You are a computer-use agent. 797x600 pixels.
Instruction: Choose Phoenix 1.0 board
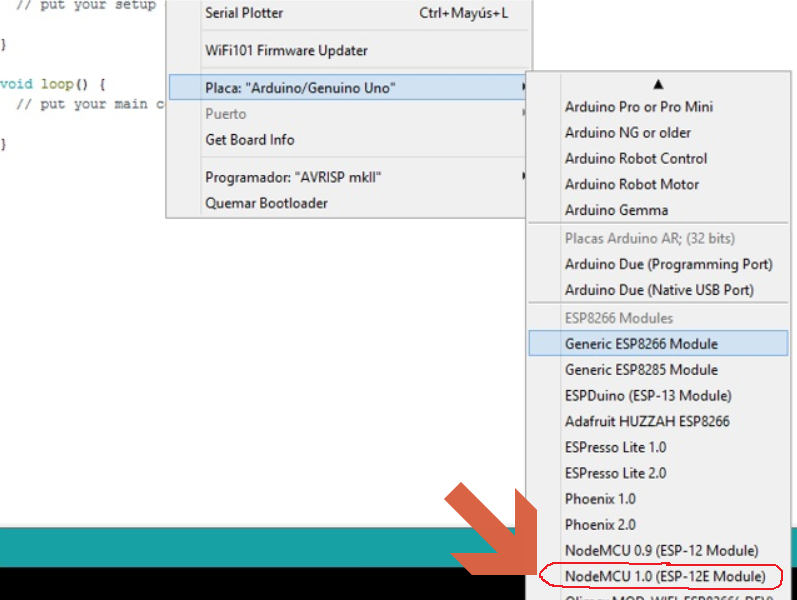(x=658, y=499)
